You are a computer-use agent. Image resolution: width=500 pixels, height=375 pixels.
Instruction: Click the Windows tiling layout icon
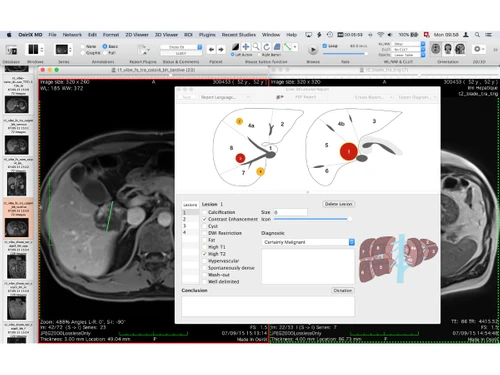pyautogui.click(x=35, y=50)
